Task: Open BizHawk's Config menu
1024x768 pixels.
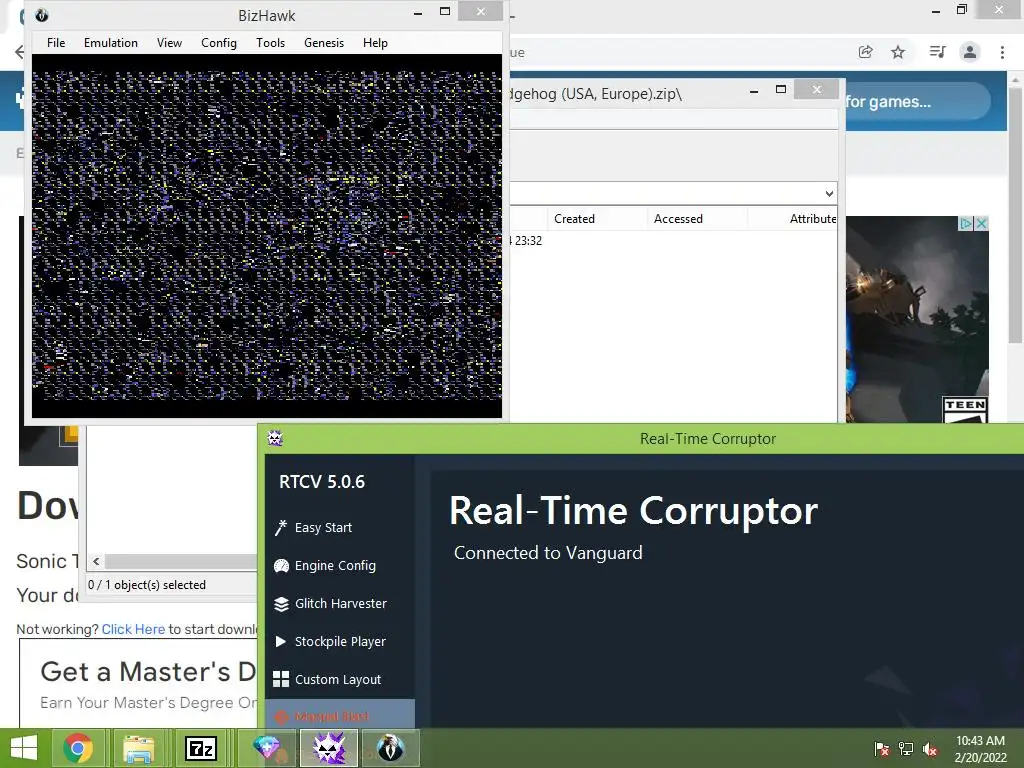Action: pos(219,42)
